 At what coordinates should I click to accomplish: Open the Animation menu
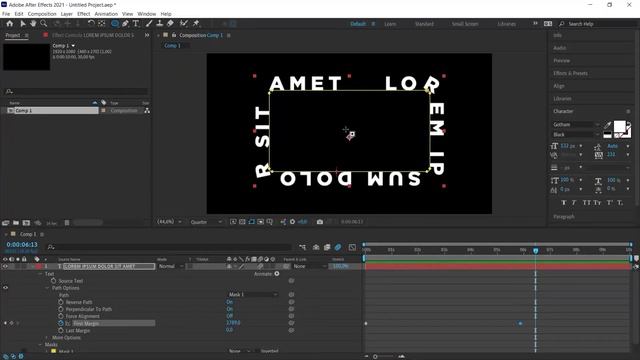pos(106,14)
